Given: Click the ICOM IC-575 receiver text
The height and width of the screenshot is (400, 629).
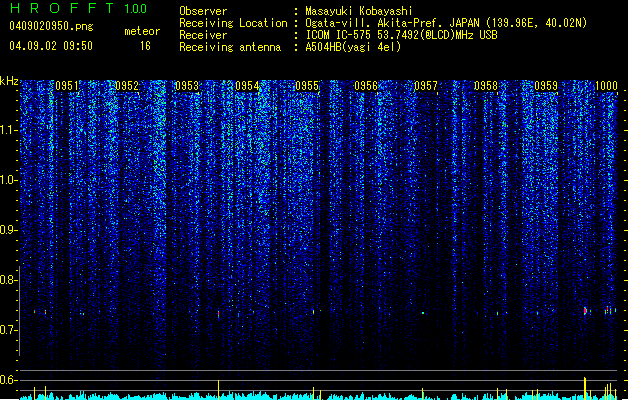Looking at the screenshot, I should (x=401, y=35).
